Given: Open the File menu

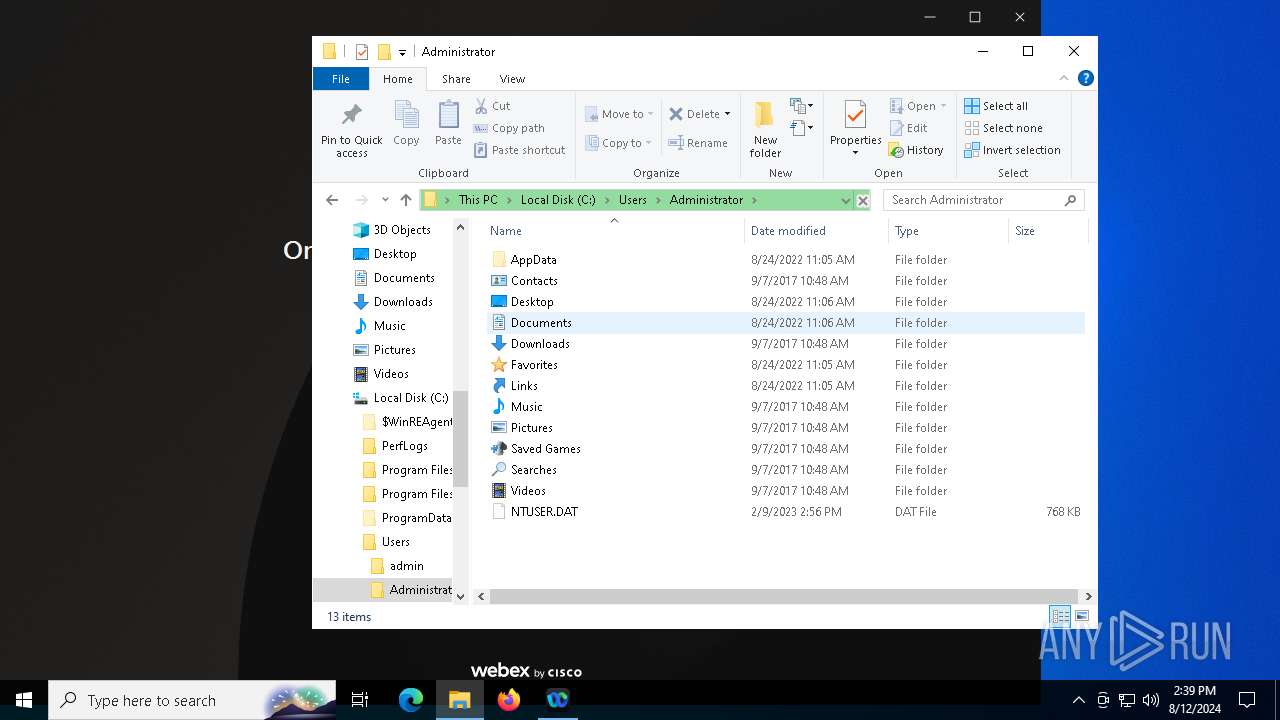Looking at the screenshot, I should tap(341, 79).
